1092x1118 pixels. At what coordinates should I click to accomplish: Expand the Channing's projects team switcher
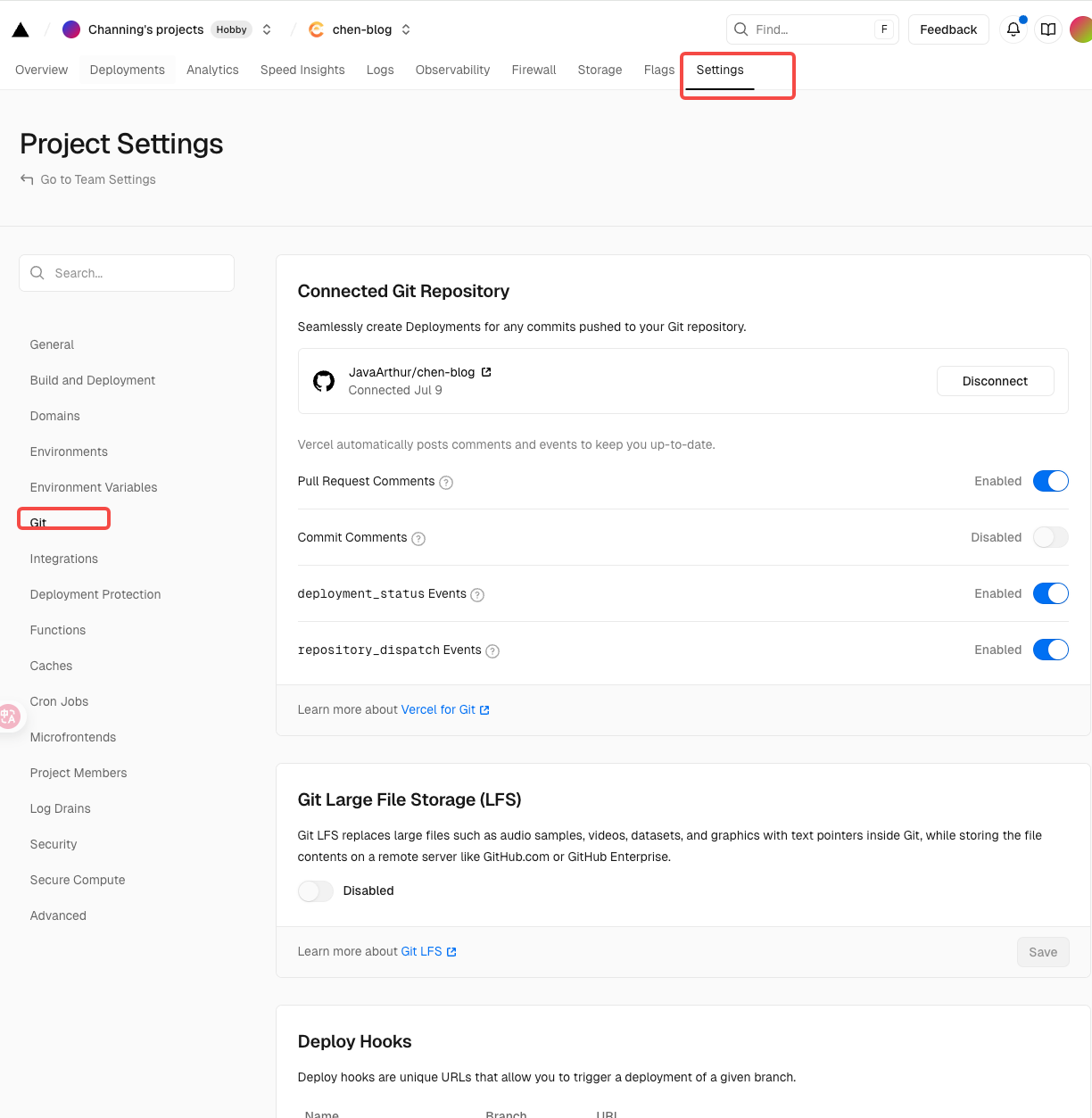267,29
